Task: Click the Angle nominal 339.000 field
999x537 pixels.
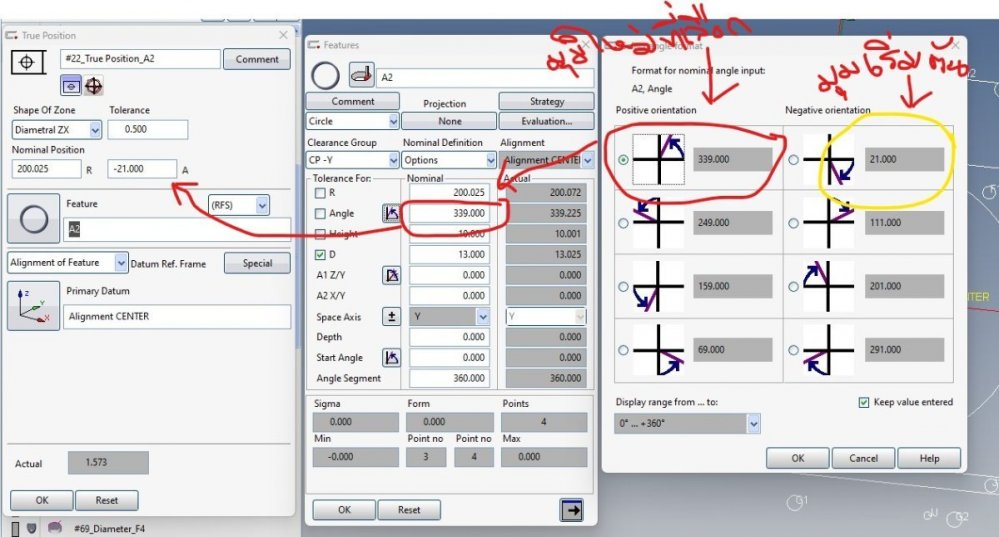Action: (449, 213)
